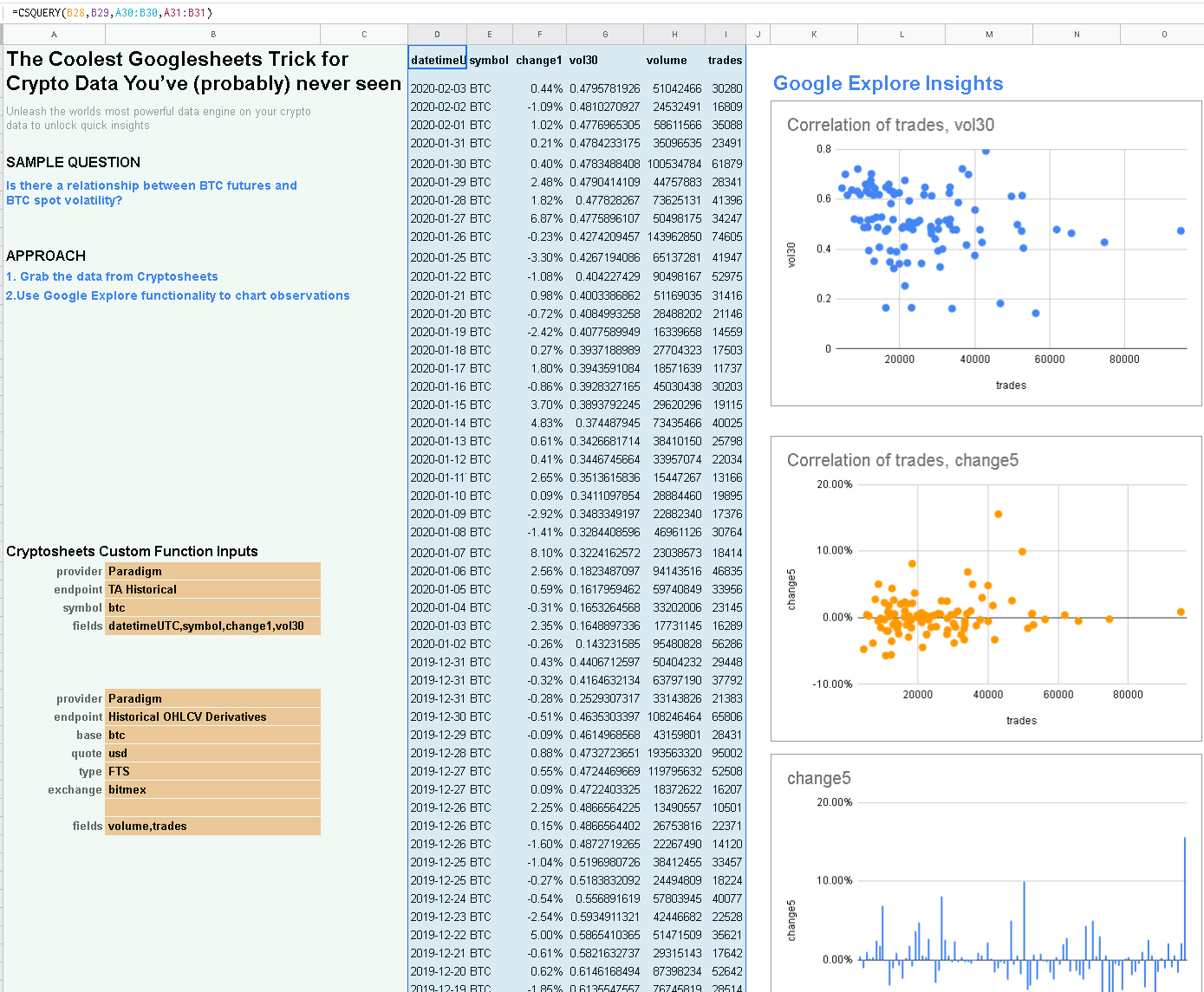Select the 'FTS' type cell
Image resolution: width=1204 pixels, height=992 pixels.
(x=213, y=771)
